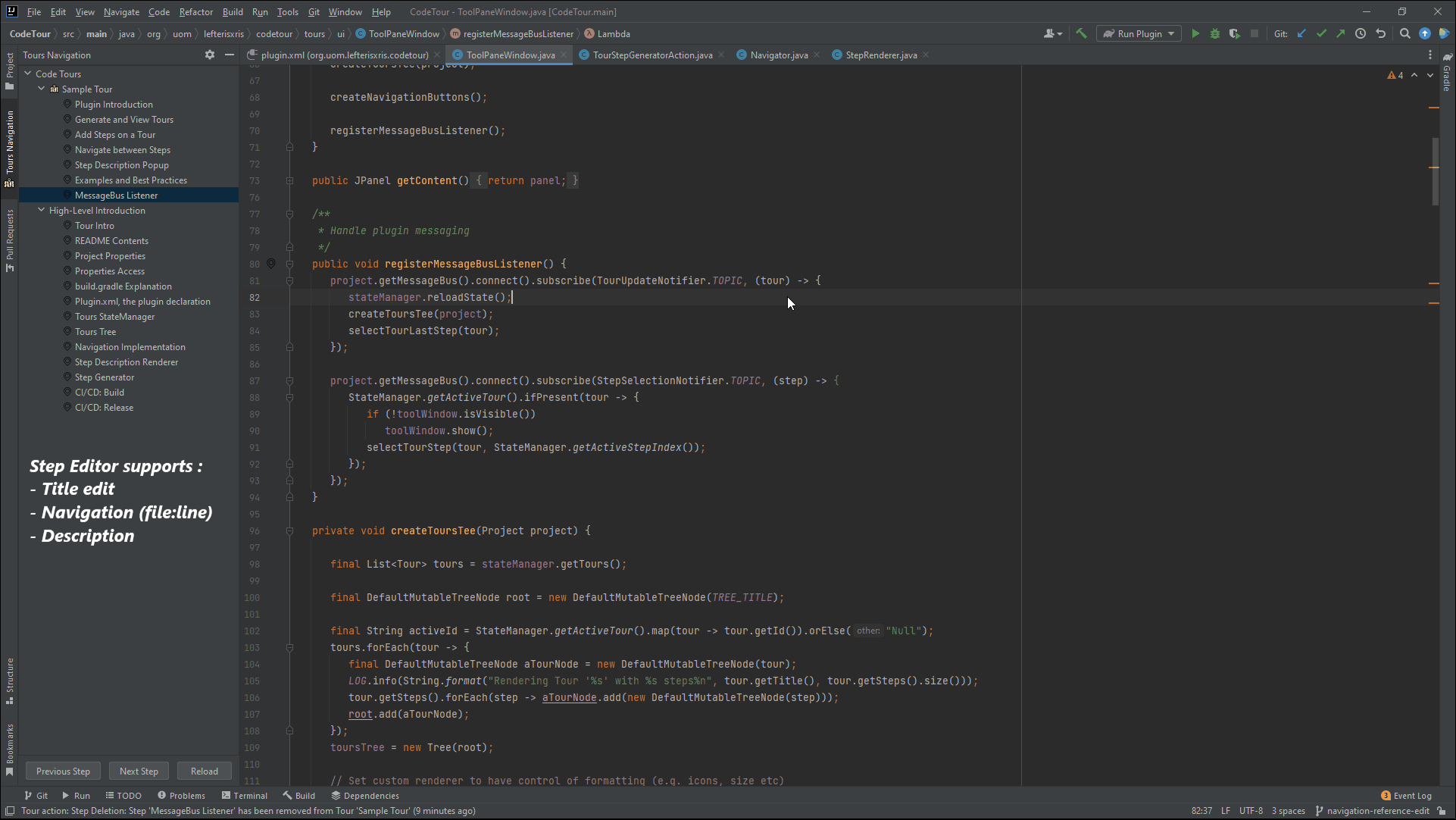Show recent tabs three-dot menu
Image resolution: width=1456 pixels, height=820 pixels.
(x=1430, y=55)
